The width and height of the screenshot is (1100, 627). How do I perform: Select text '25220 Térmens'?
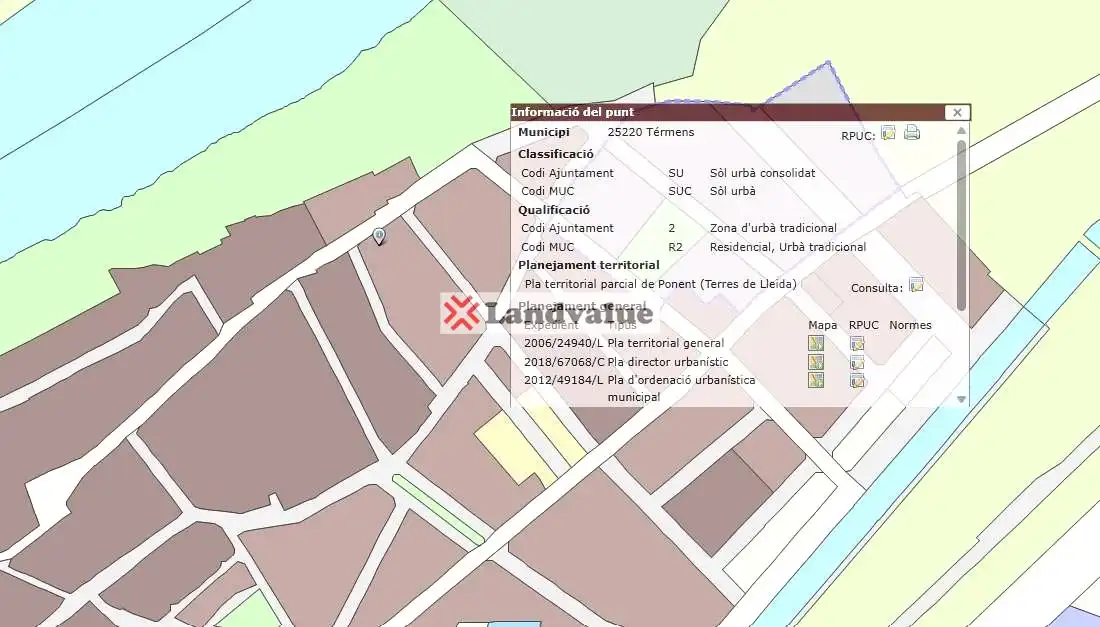(651, 132)
